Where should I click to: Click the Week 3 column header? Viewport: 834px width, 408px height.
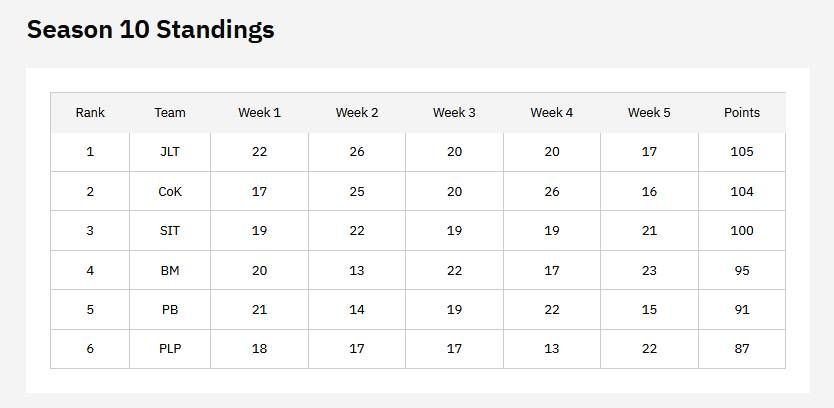click(x=454, y=113)
